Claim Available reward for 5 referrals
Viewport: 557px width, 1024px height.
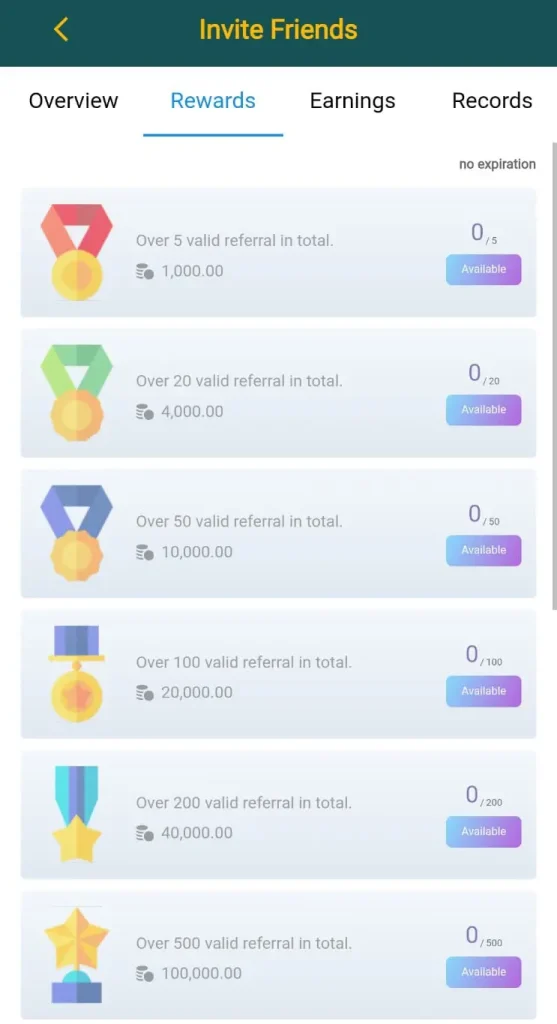pos(483,269)
